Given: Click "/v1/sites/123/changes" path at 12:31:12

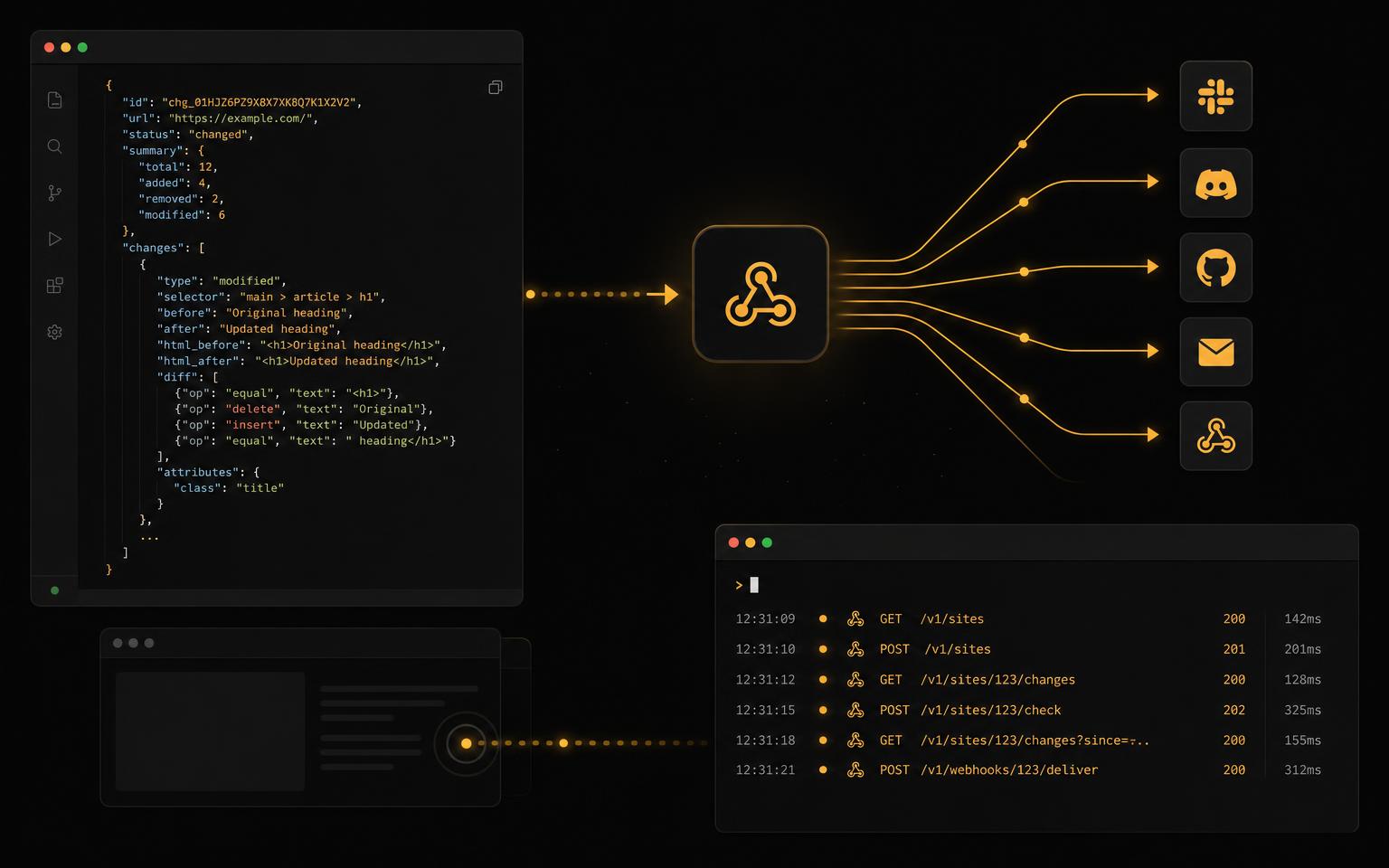Looking at the screenshot, I should click(x=997, y=679).
